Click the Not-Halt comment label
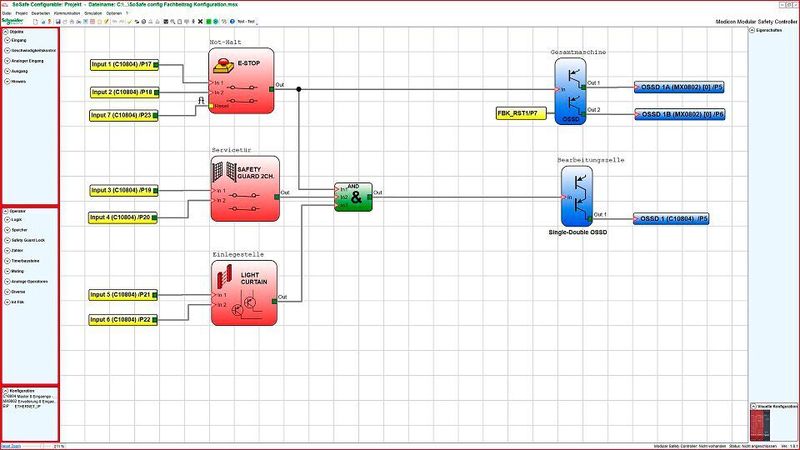This screenshot has width=800, height=450. click(x=225, y=42)
